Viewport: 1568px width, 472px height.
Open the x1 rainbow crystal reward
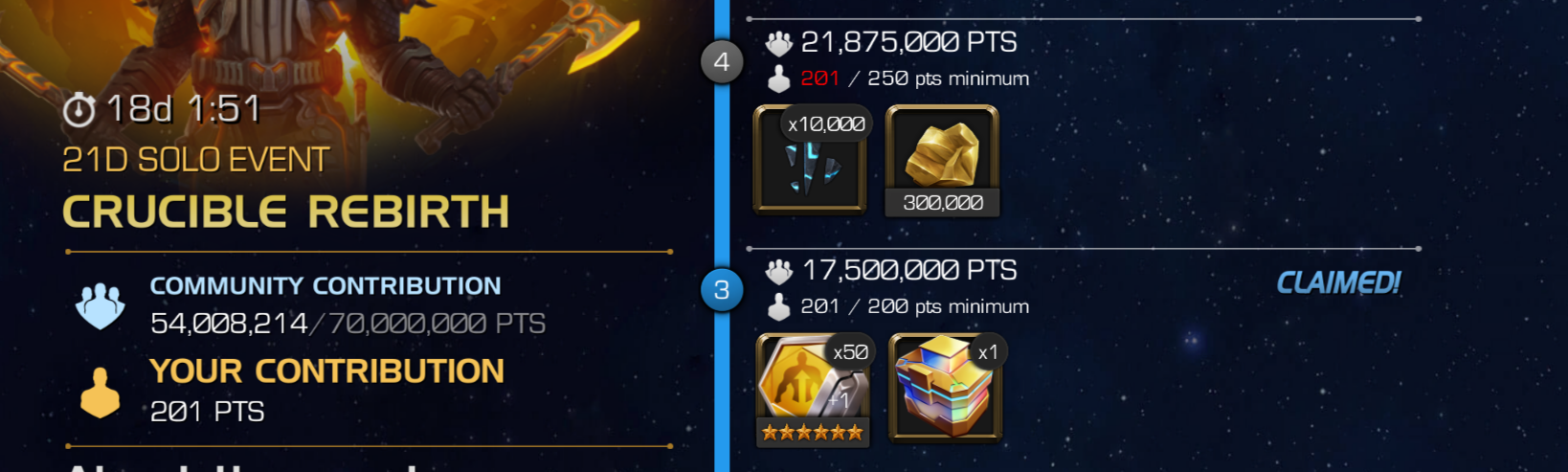(x=946, y=388)
